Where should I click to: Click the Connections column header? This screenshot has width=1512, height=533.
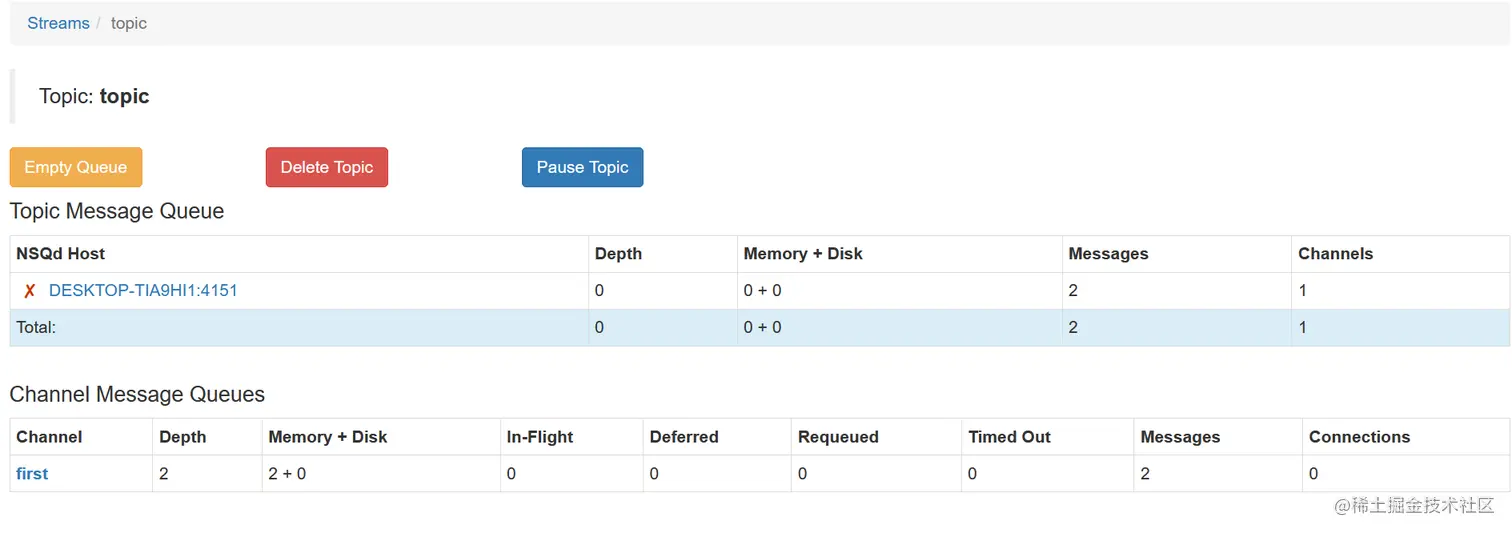[x=1359, y=437]
